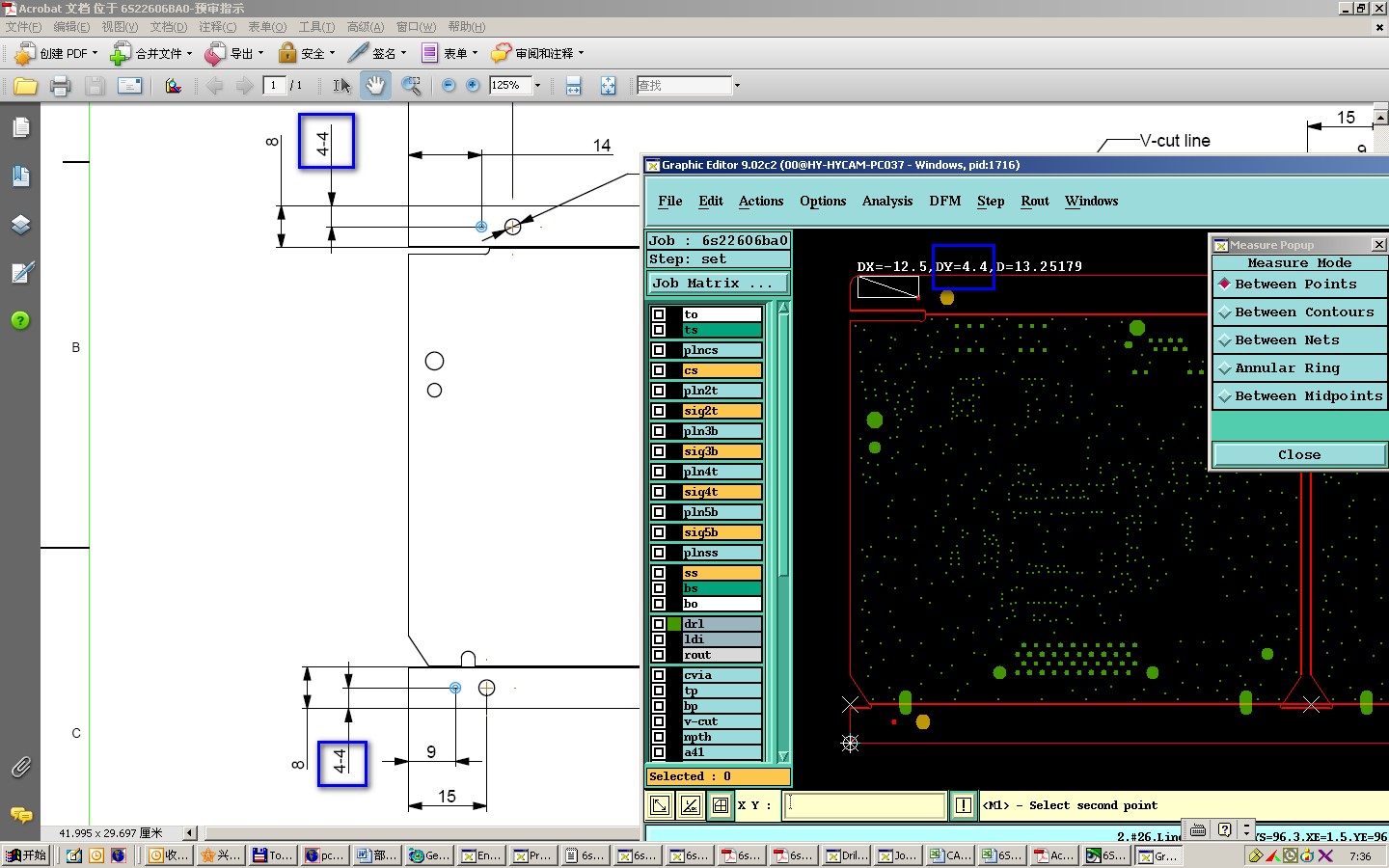Open the Attachments paperclip panel
This screenshot has width=1389, height=868.
(20, 767)
